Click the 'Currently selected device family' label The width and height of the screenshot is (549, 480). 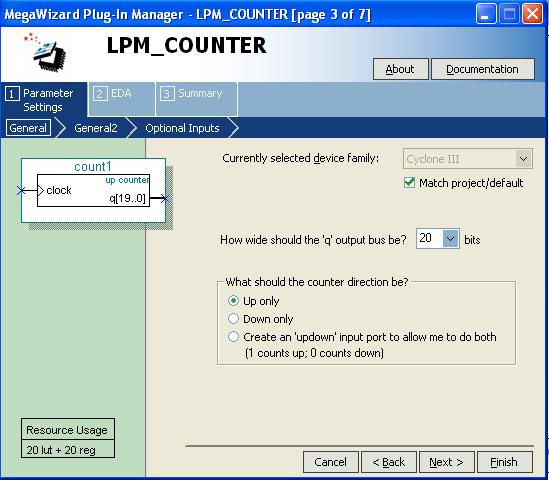pos(300,158)
